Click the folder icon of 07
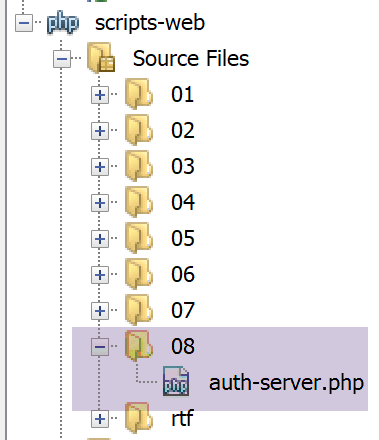 click(139, 310)
